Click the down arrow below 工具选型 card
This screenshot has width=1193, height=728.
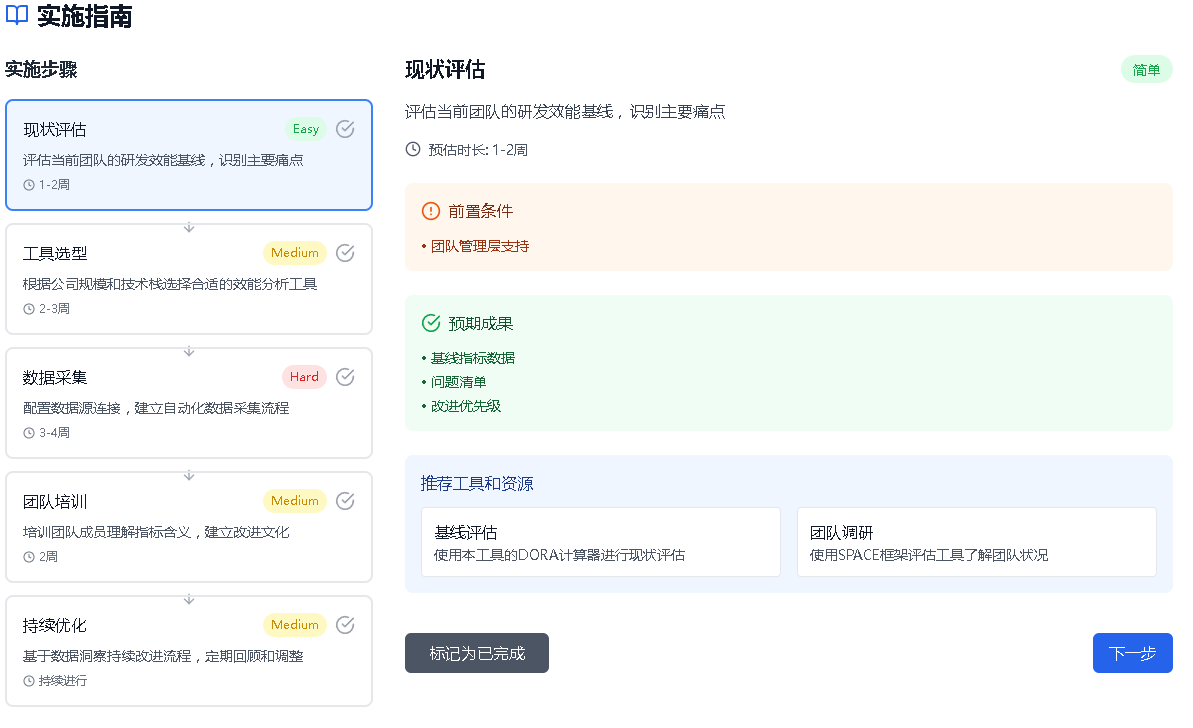point(189,351)
